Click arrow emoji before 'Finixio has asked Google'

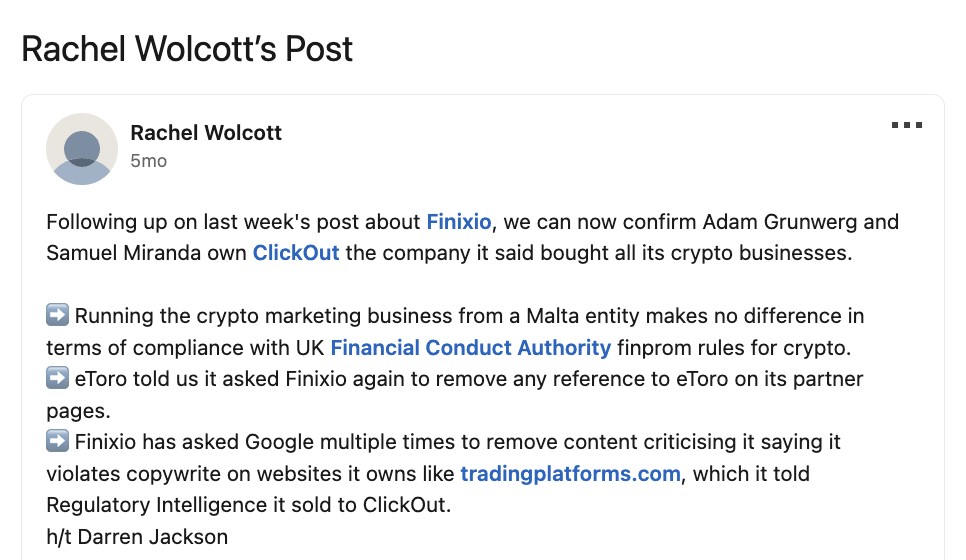57,440
